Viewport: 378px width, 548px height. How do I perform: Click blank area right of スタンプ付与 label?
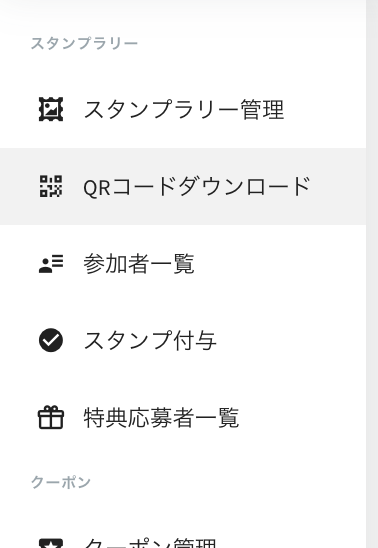pos(291,340)
